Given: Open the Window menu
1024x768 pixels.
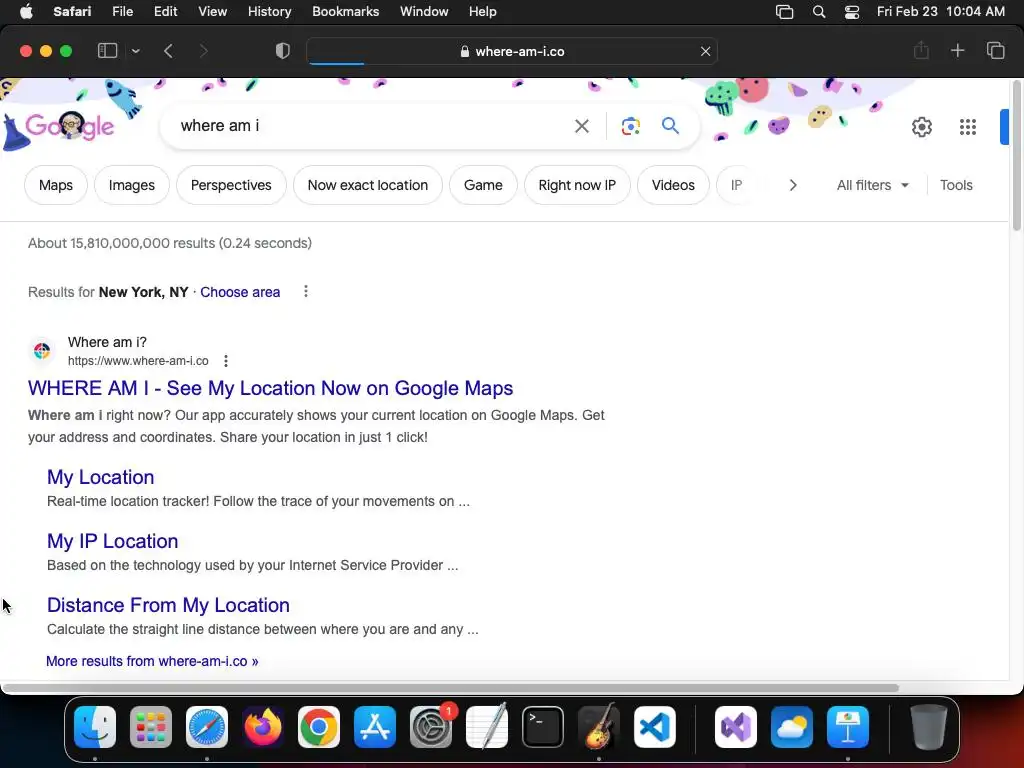Looking at the screenshot, I should tap(424, 12).
